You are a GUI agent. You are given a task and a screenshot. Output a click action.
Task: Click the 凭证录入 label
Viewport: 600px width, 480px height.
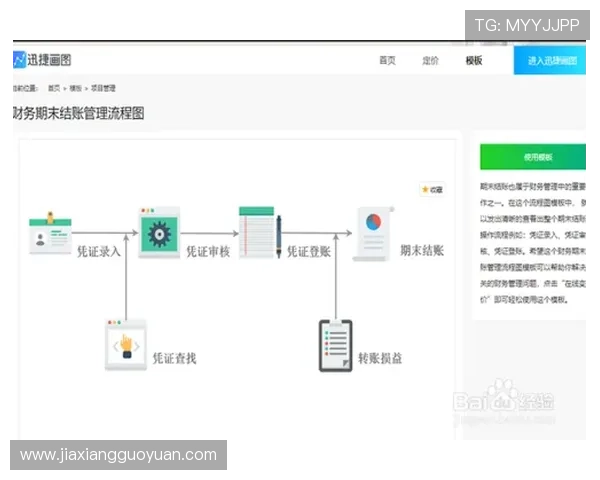(x=99, y=251)
